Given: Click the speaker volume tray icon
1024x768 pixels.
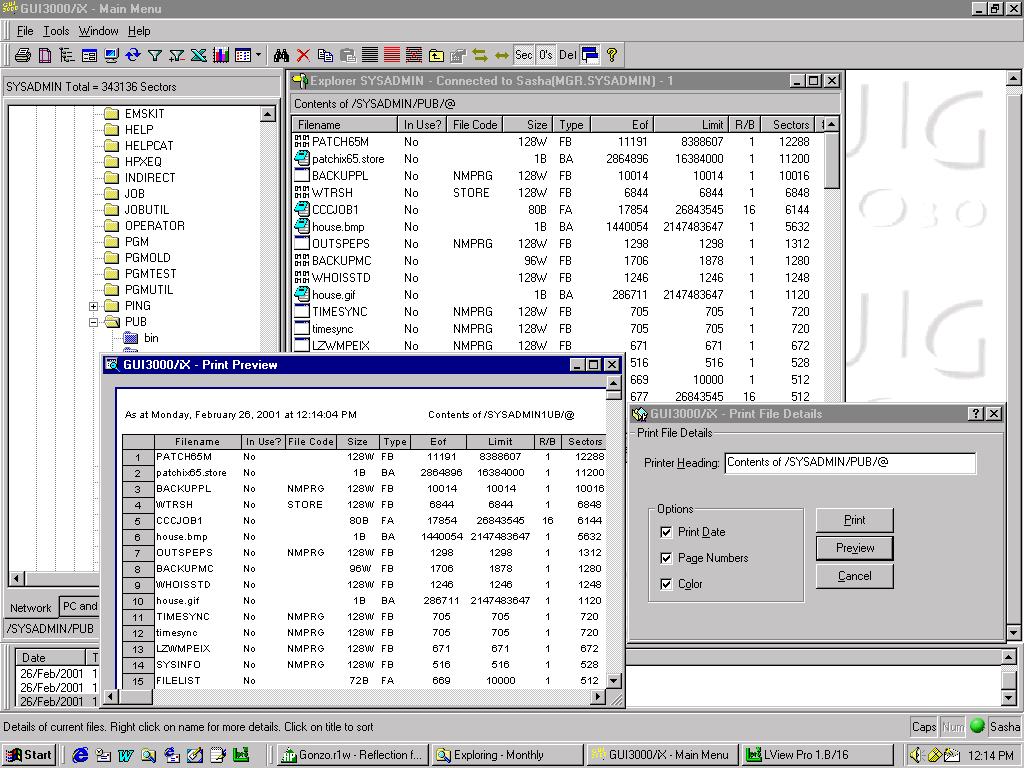Looking at the screenshot, I should click(x=916, y=755).
